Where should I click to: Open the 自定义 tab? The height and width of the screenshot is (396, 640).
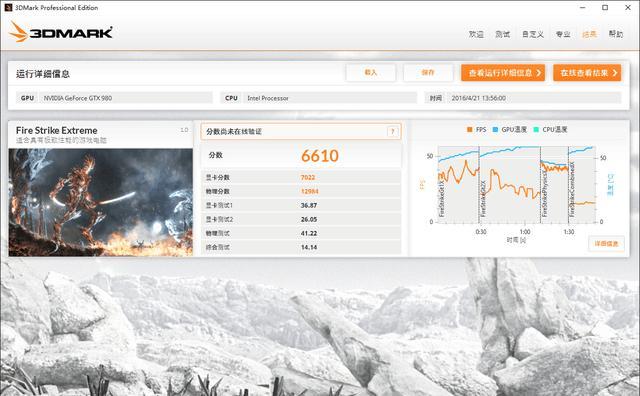coord(533,34)
